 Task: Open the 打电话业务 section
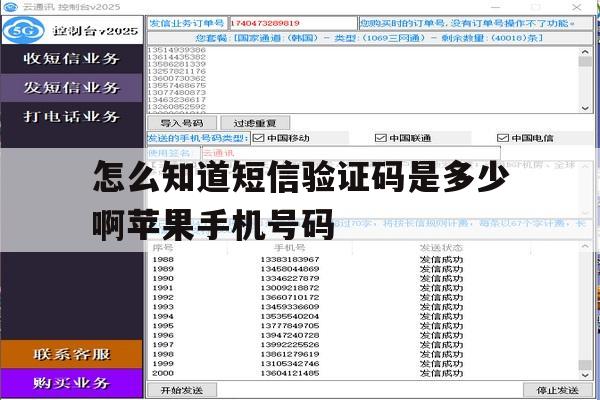click(72, 116)
